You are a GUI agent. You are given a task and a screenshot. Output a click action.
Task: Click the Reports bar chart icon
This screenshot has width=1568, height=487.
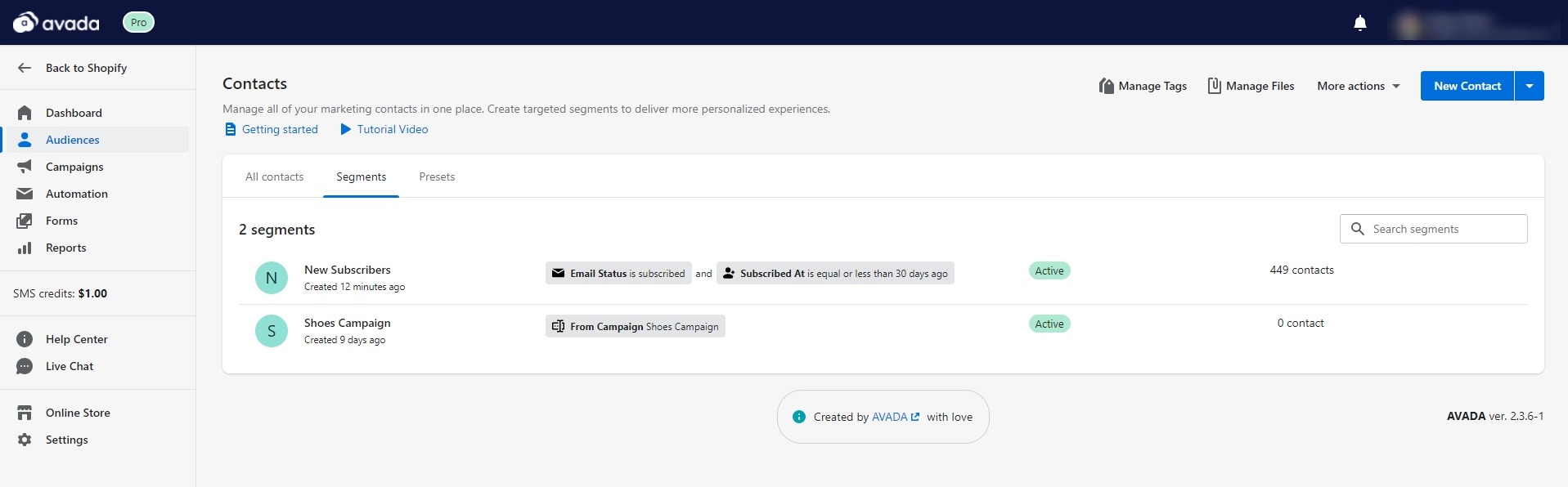tap(25, 248)
